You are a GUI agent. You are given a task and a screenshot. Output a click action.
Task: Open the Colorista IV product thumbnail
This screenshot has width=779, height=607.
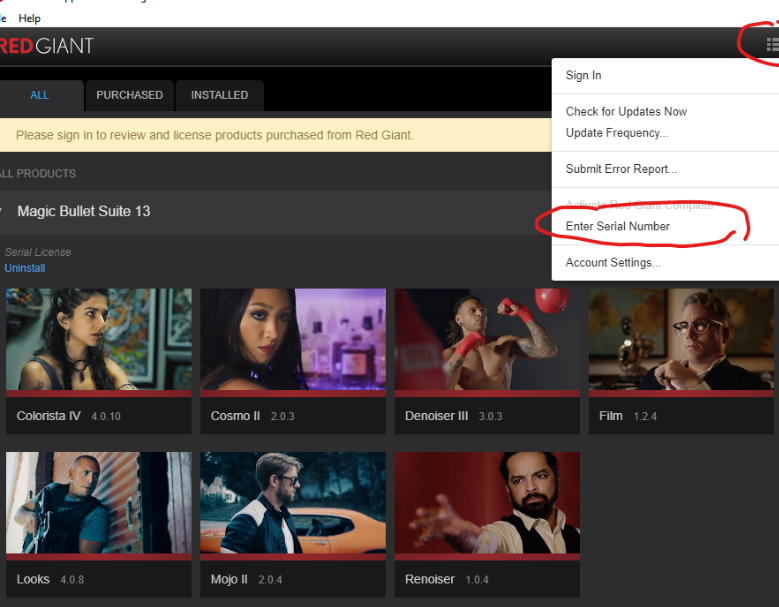[x=98, y=342]
